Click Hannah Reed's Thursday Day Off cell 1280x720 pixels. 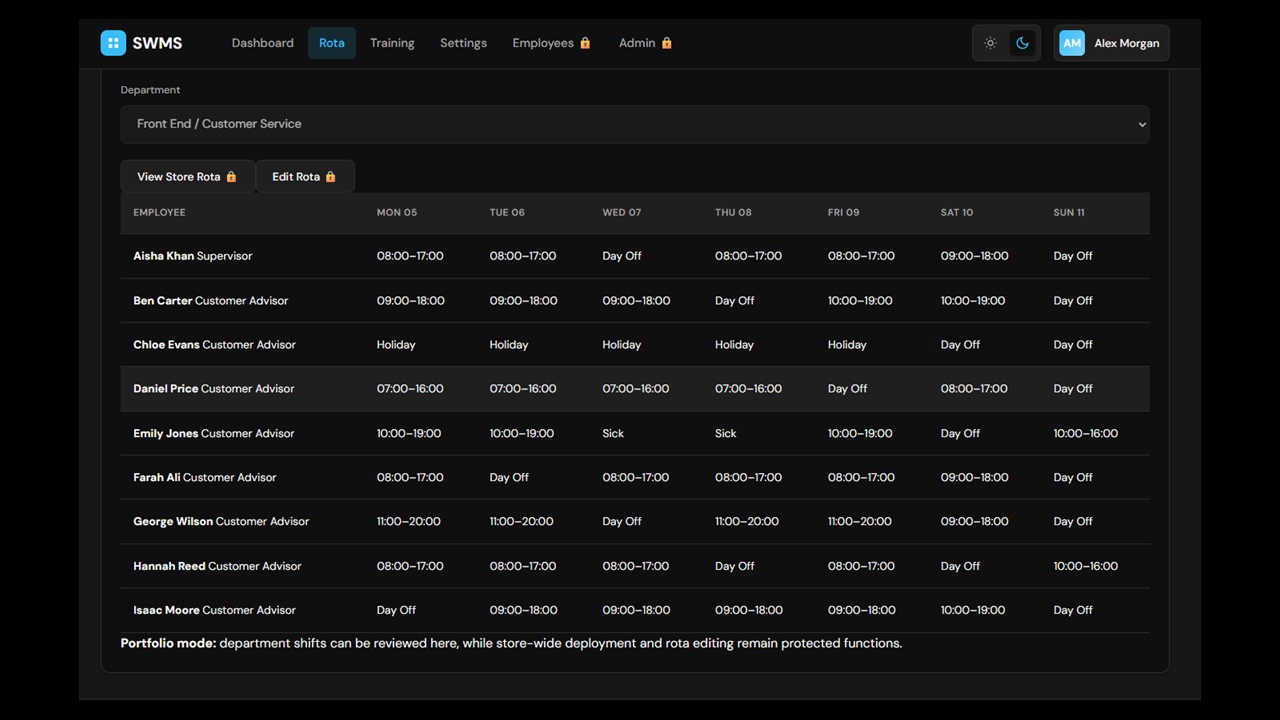pos(735,566)
